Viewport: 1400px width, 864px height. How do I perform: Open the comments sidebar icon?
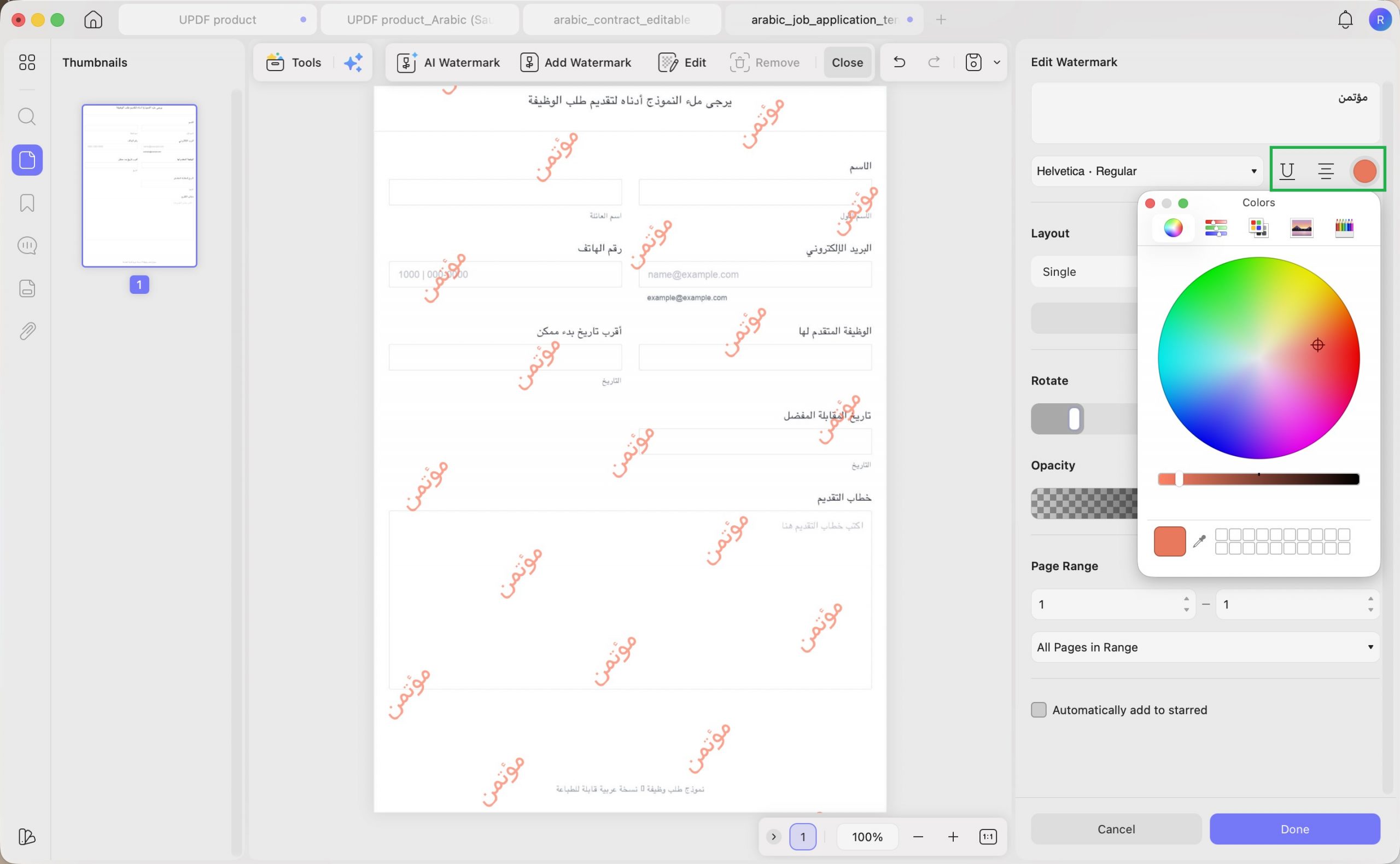[x=27, y=246]
